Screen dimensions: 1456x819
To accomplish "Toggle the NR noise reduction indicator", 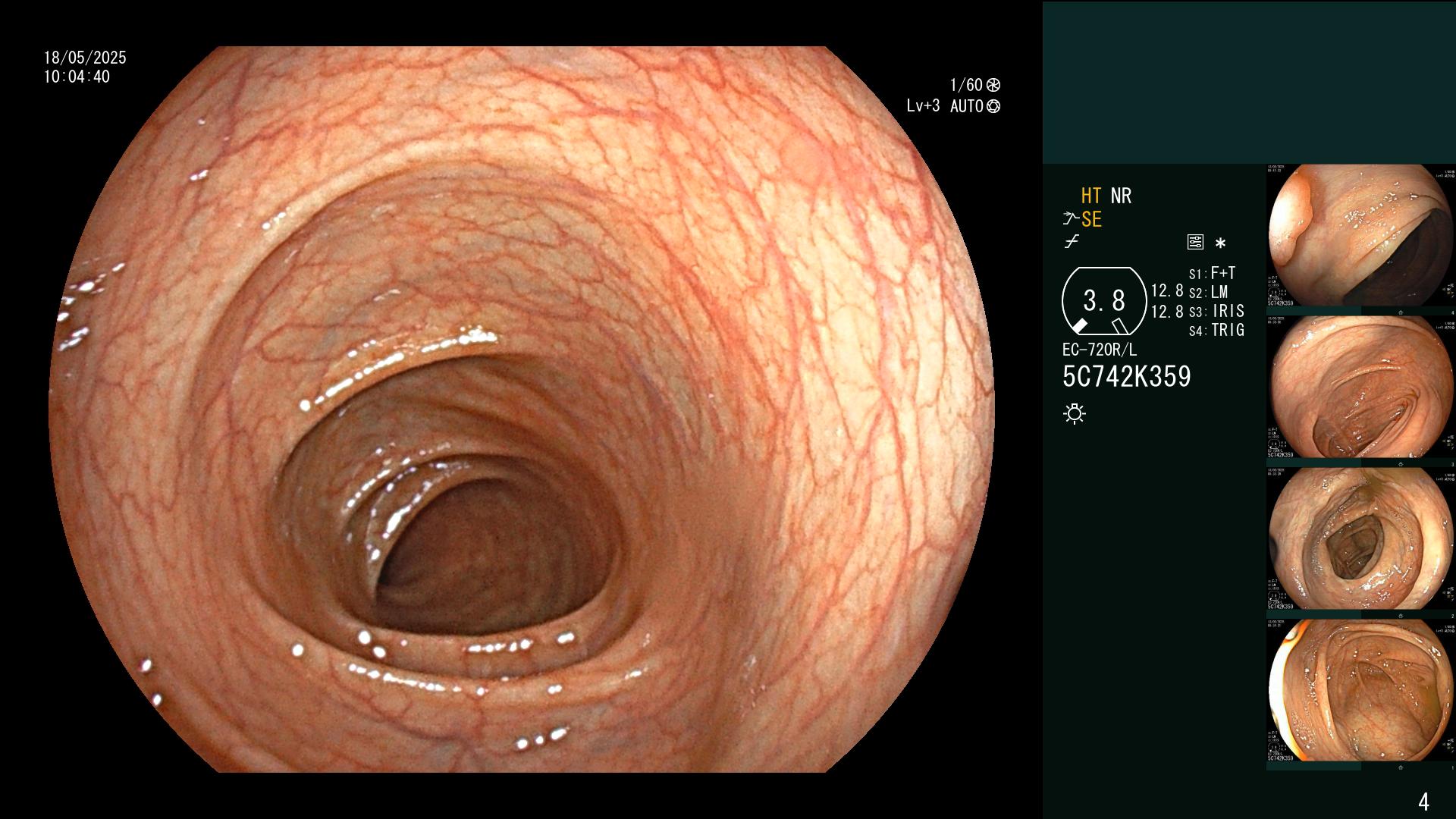I will pyautogui.click(x=1121, y=196).
